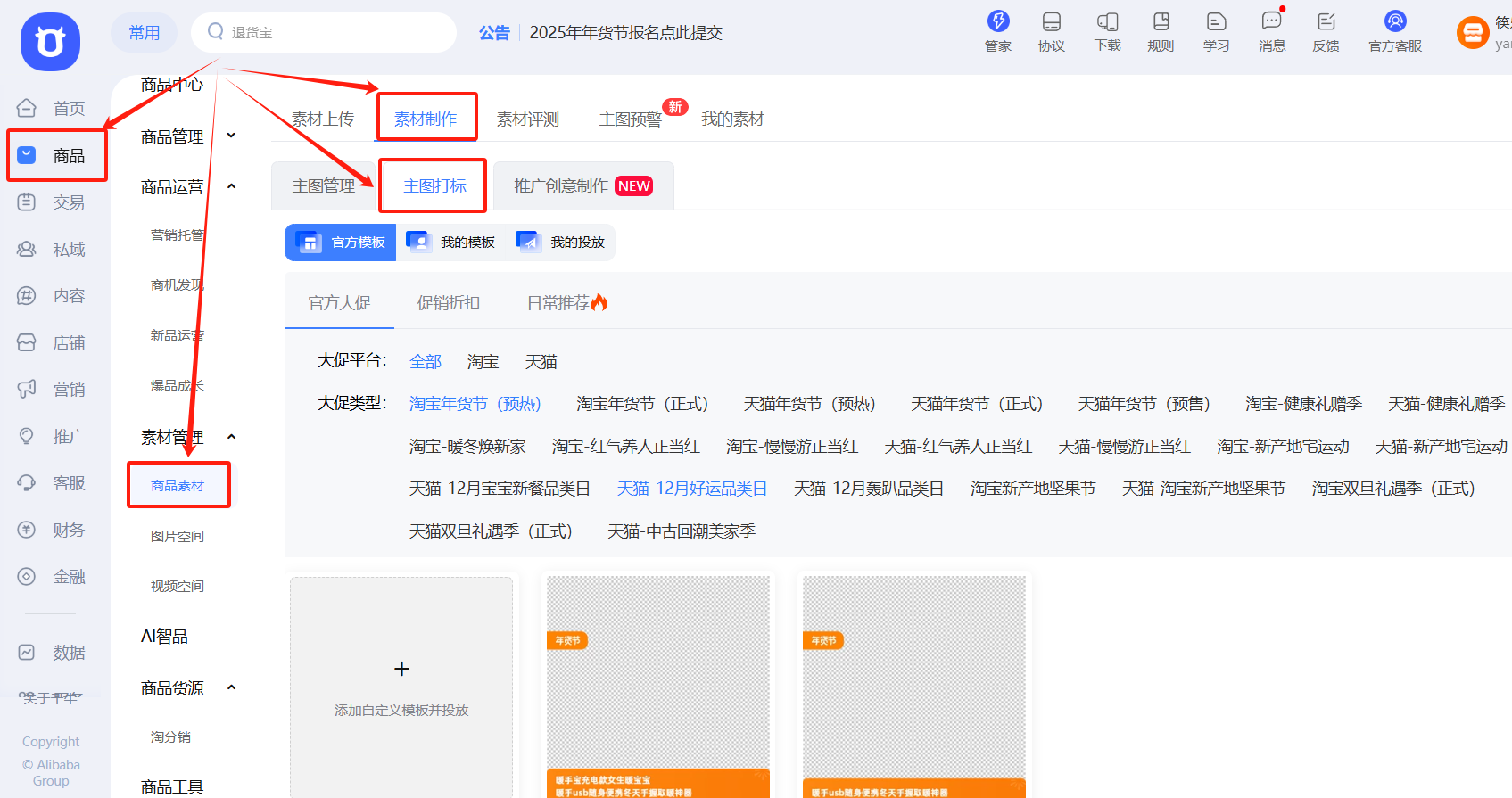Open the 反馈 feedback icon

click(1326, 21)
